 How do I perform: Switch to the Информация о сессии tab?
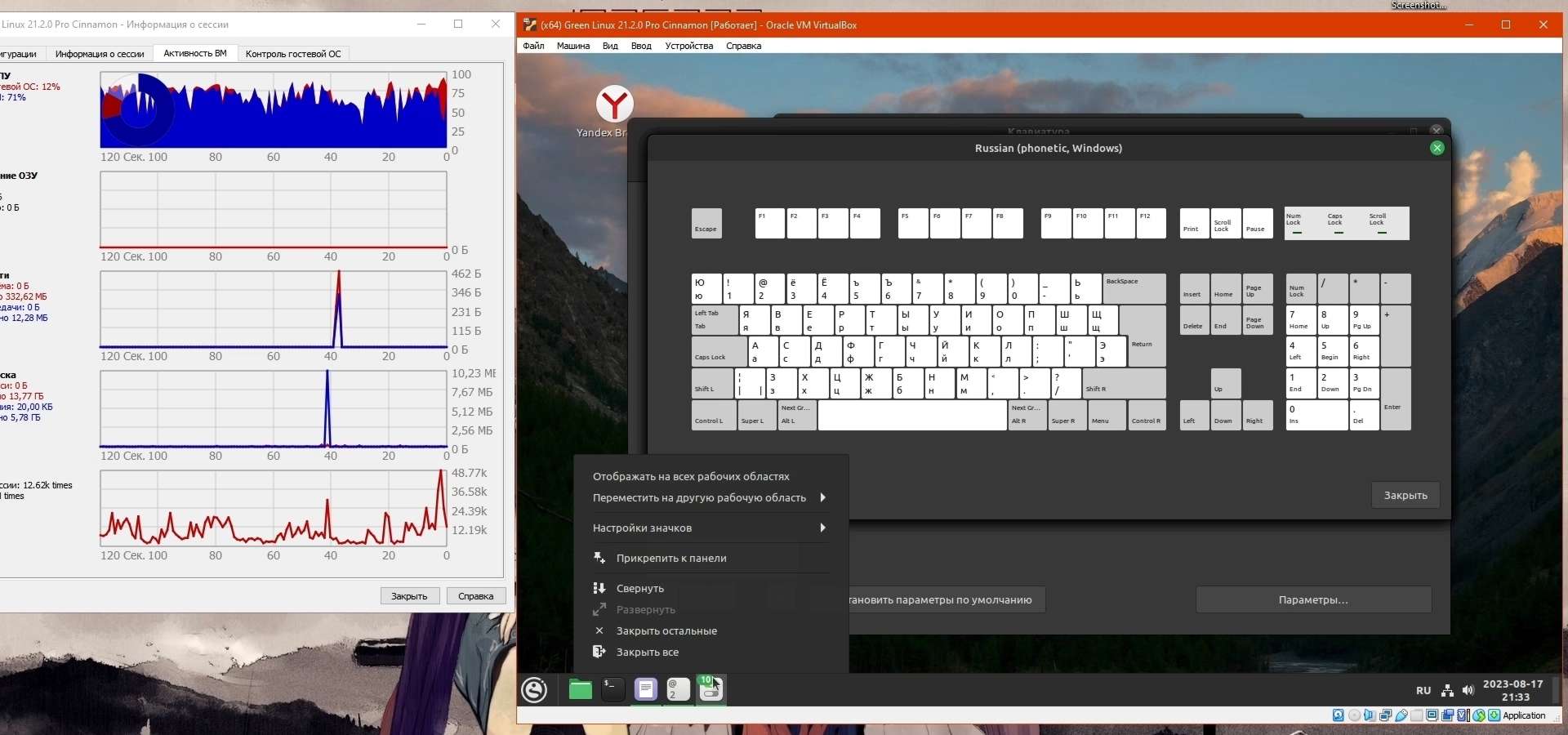100,54
